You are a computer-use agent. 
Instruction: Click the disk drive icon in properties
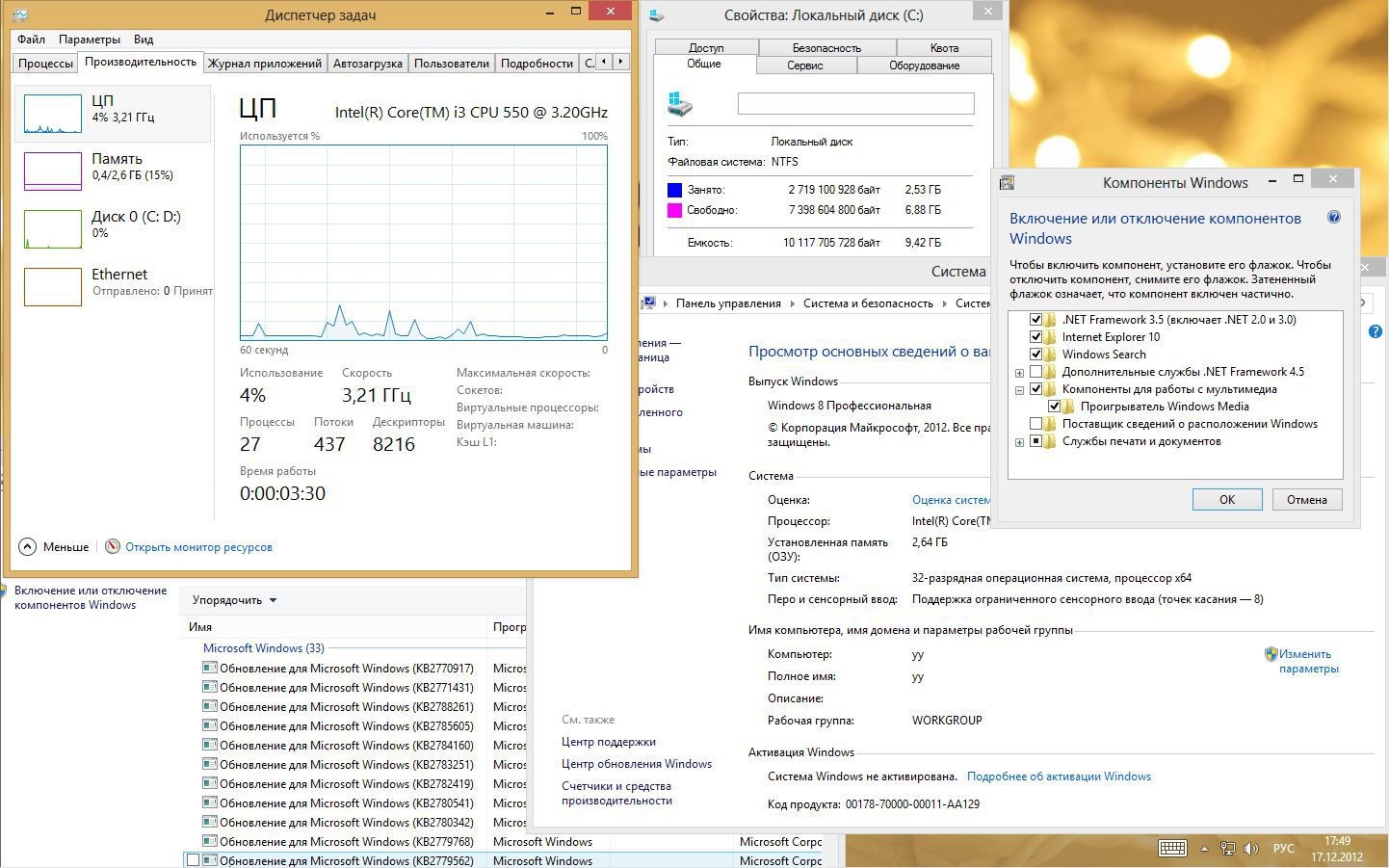point(680,104)
